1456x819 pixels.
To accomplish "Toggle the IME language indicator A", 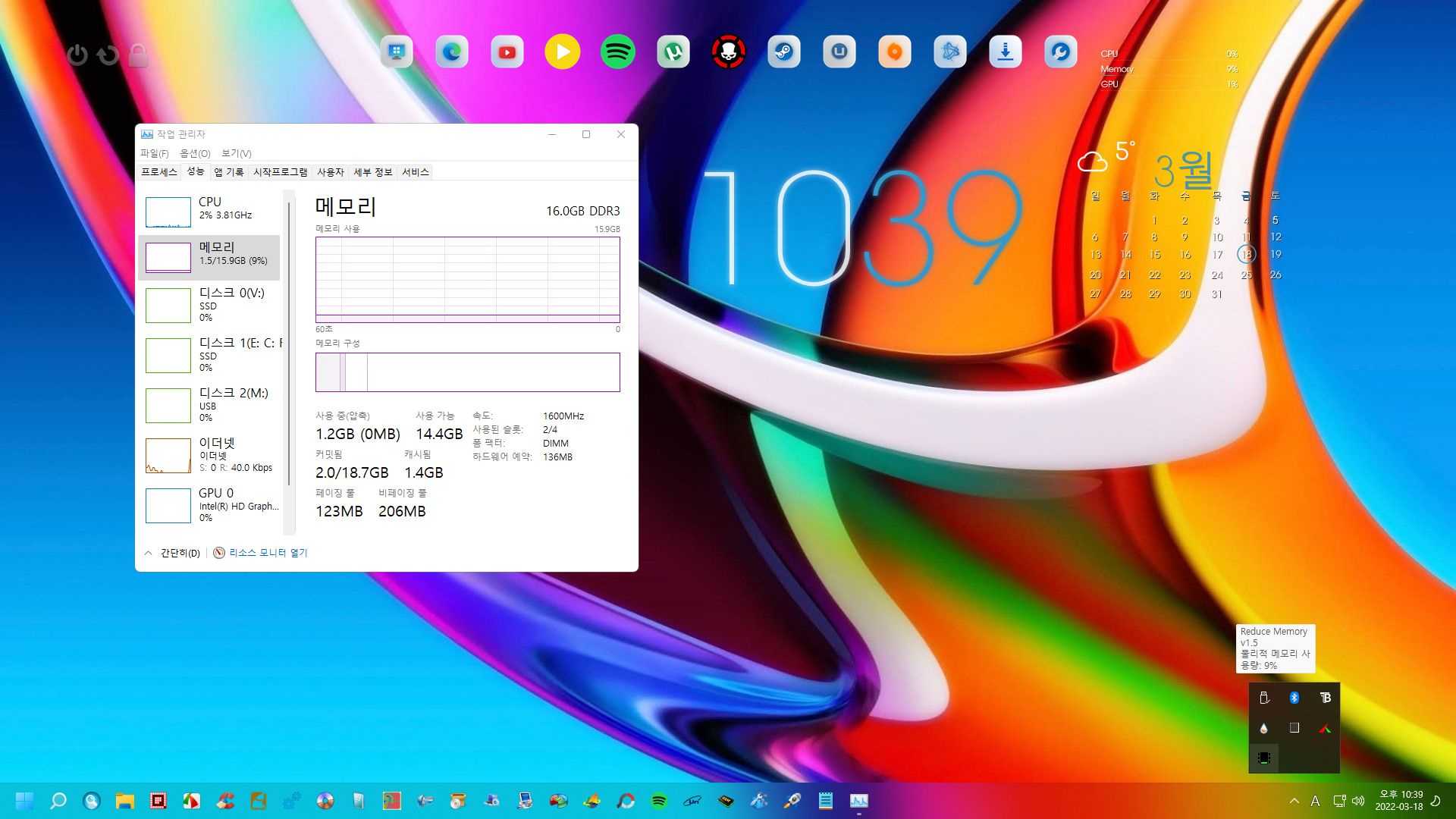I will (1316, 801).
